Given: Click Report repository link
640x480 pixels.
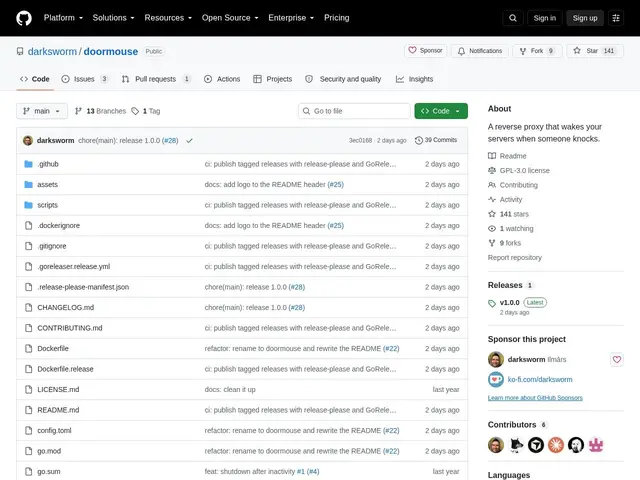Looking at the screenshot, I should [x=515, y=258].
